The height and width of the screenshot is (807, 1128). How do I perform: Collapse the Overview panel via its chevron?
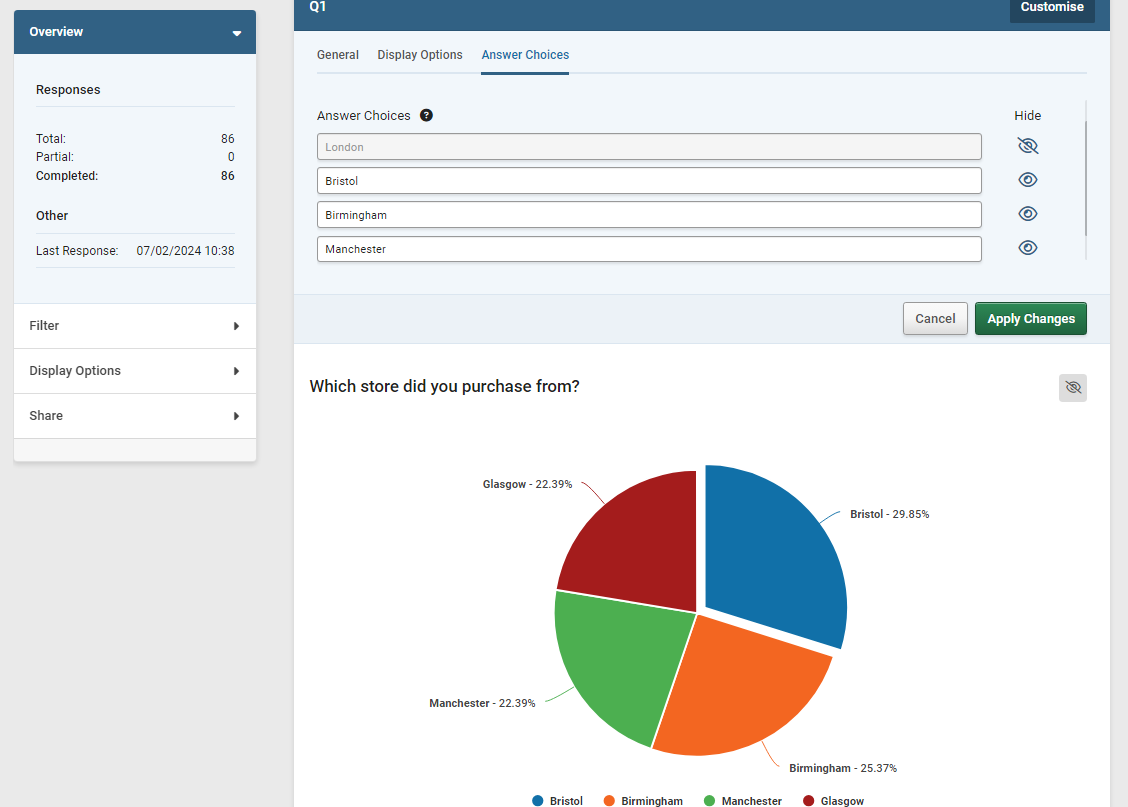click(x=236, y=32)
